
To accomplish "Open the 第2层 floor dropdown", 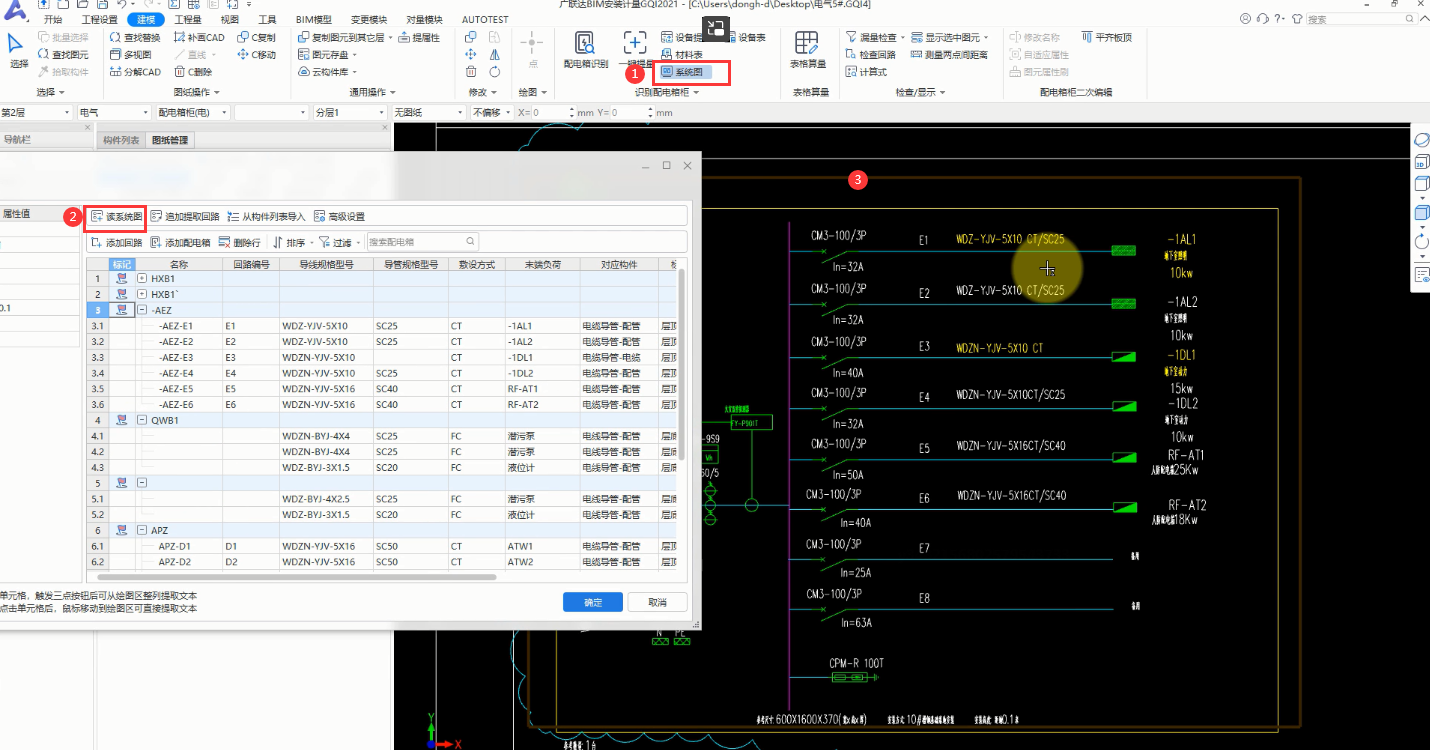I will click(x=36, y=112).
